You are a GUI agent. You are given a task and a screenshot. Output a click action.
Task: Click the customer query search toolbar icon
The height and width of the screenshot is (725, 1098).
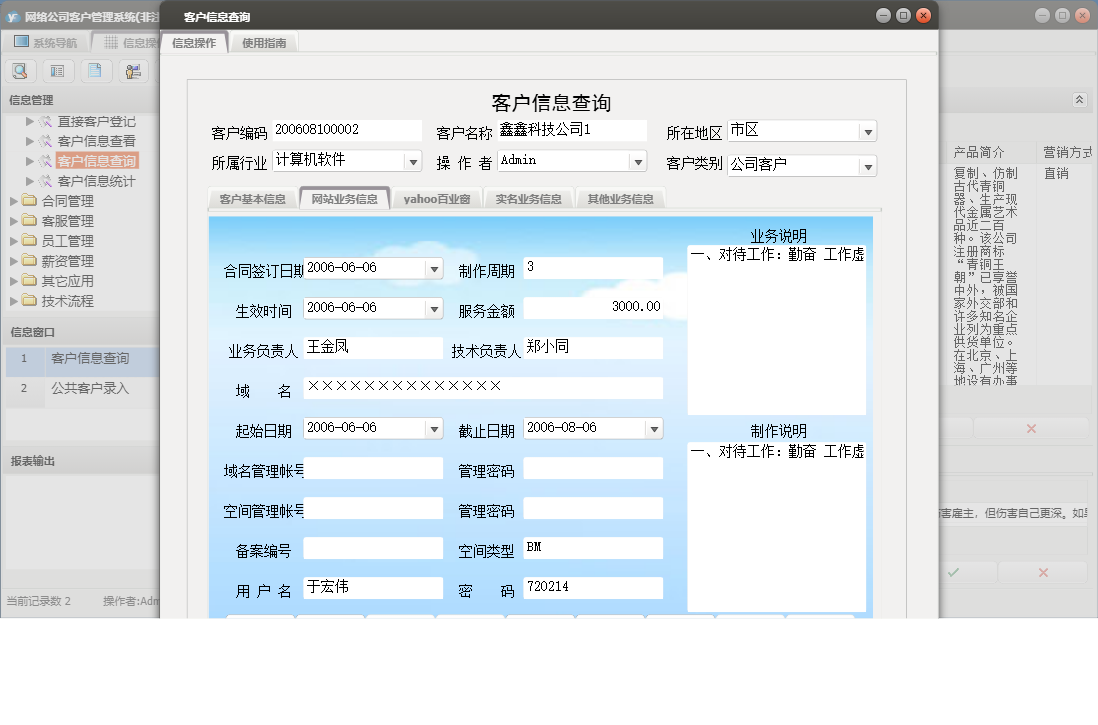click(20, 70)
